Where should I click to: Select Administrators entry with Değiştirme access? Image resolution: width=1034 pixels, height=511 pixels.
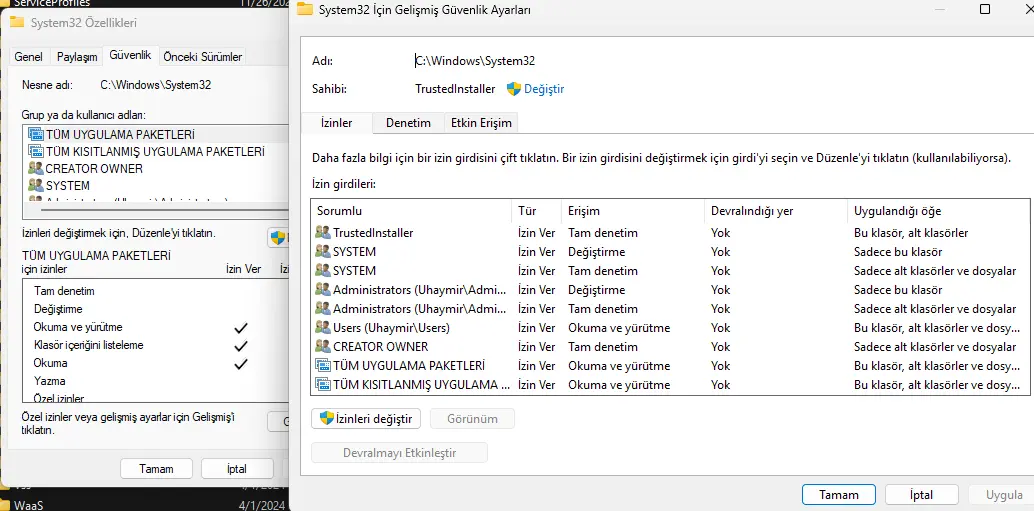(x=670, y=289)
